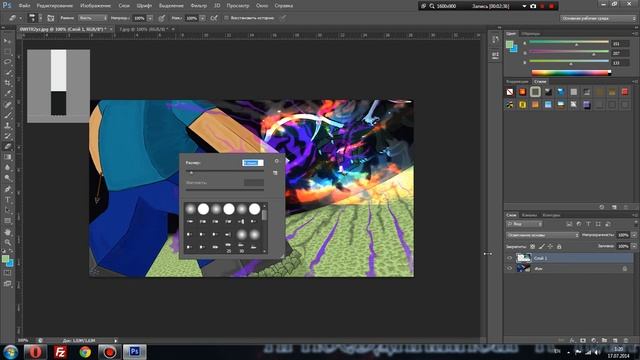Select the Gradient tool
Viewport: 640px width, 360px height.
[7, 157]
